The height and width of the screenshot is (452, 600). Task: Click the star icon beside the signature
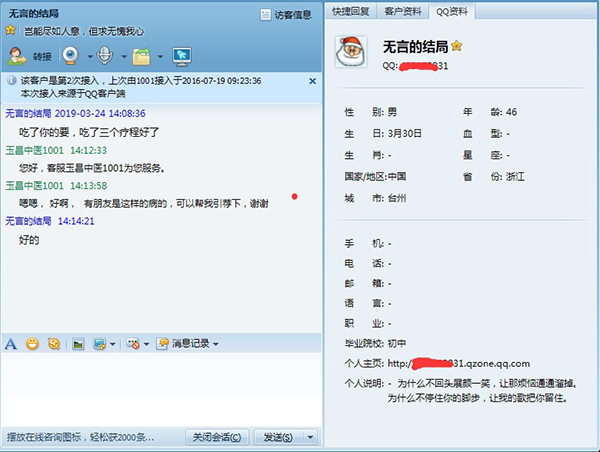point(10,30)
